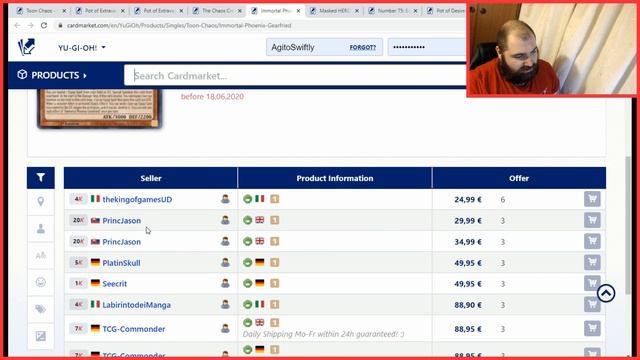Open the condition filter smiley icon
The width and height of the screenshot is (640, 360).
click(x=40, y=282)
